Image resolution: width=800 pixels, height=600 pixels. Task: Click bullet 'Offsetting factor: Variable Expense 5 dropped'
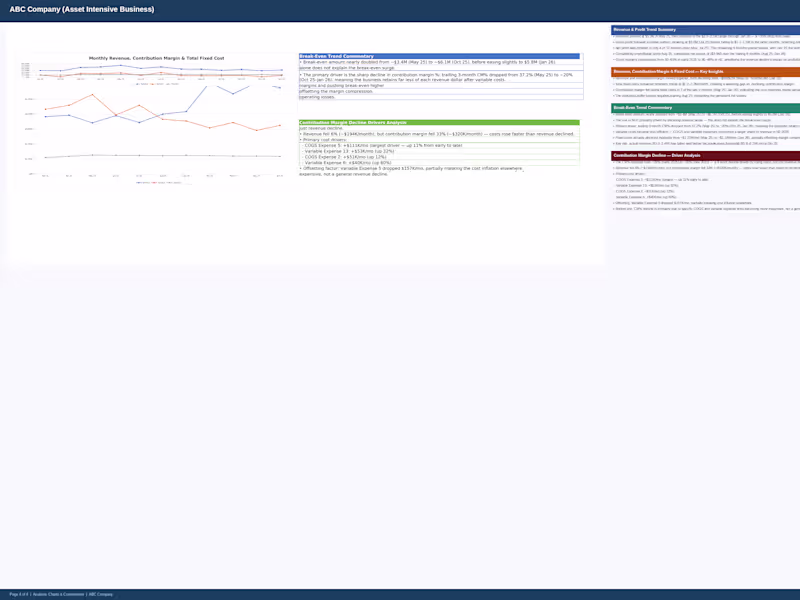pyautogui.click(x=411, y=168)
